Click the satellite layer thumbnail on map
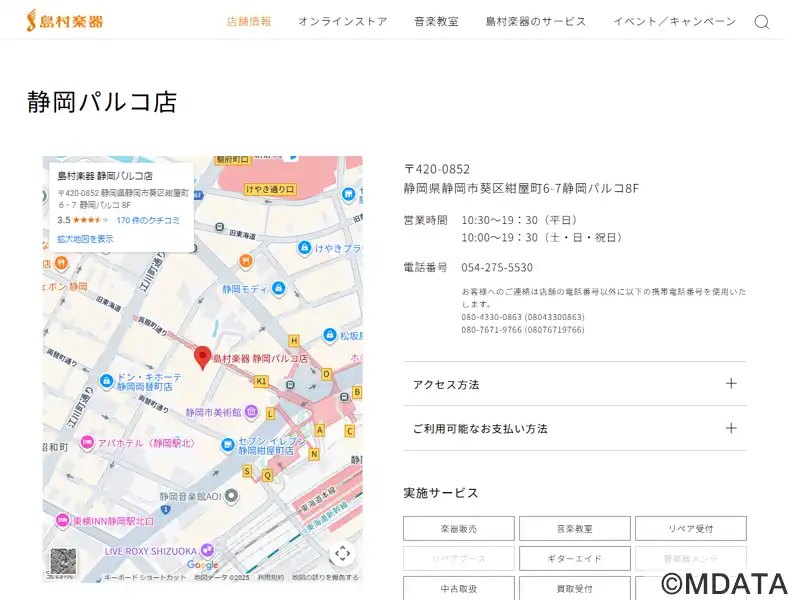800x600 pixels. (63, 561)
